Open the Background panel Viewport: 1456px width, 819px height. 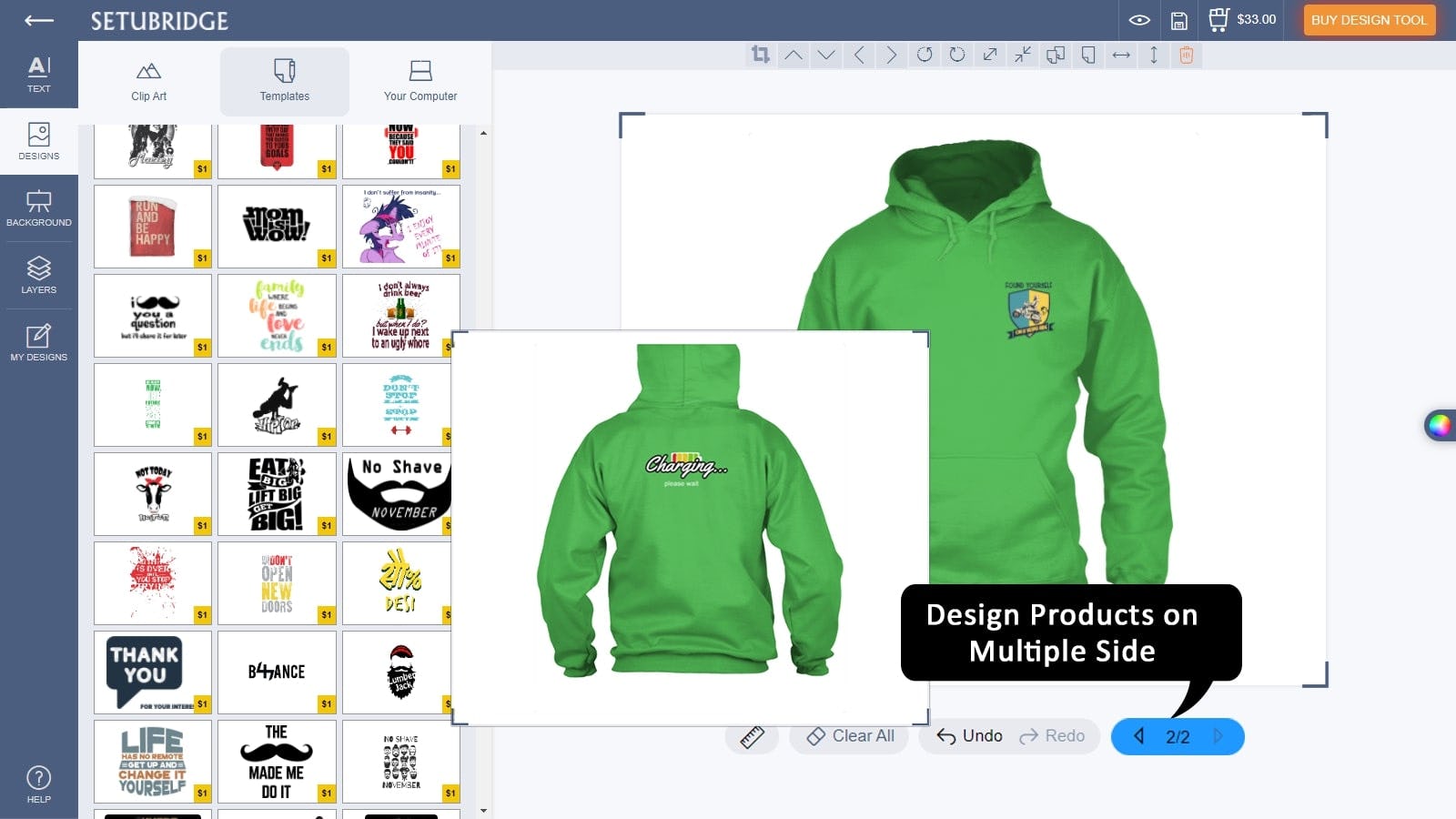point(38,208)
